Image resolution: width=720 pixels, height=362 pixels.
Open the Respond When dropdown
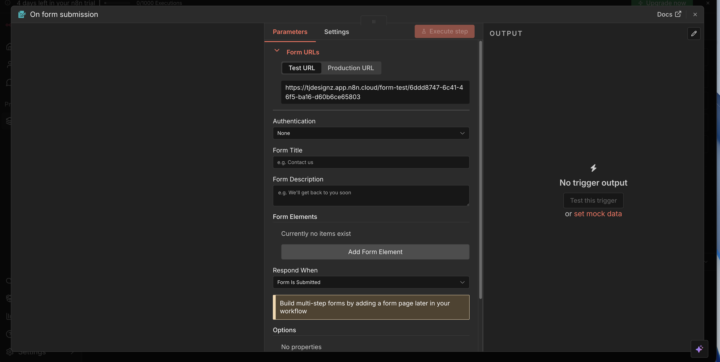371,282
